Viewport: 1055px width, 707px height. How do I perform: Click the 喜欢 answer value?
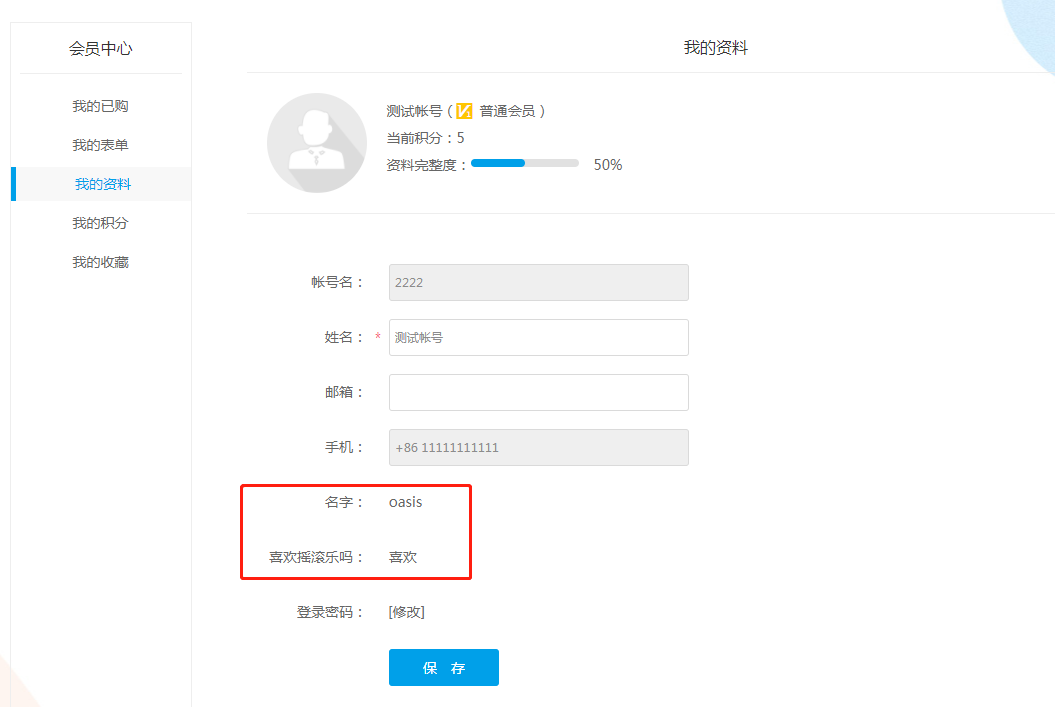coord(403,557)
